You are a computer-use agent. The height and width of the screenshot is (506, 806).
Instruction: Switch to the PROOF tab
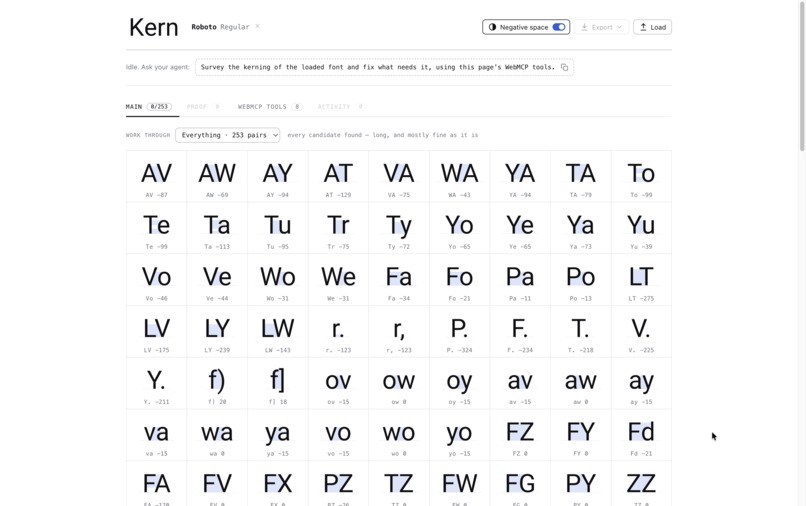[x=204, y=107]
